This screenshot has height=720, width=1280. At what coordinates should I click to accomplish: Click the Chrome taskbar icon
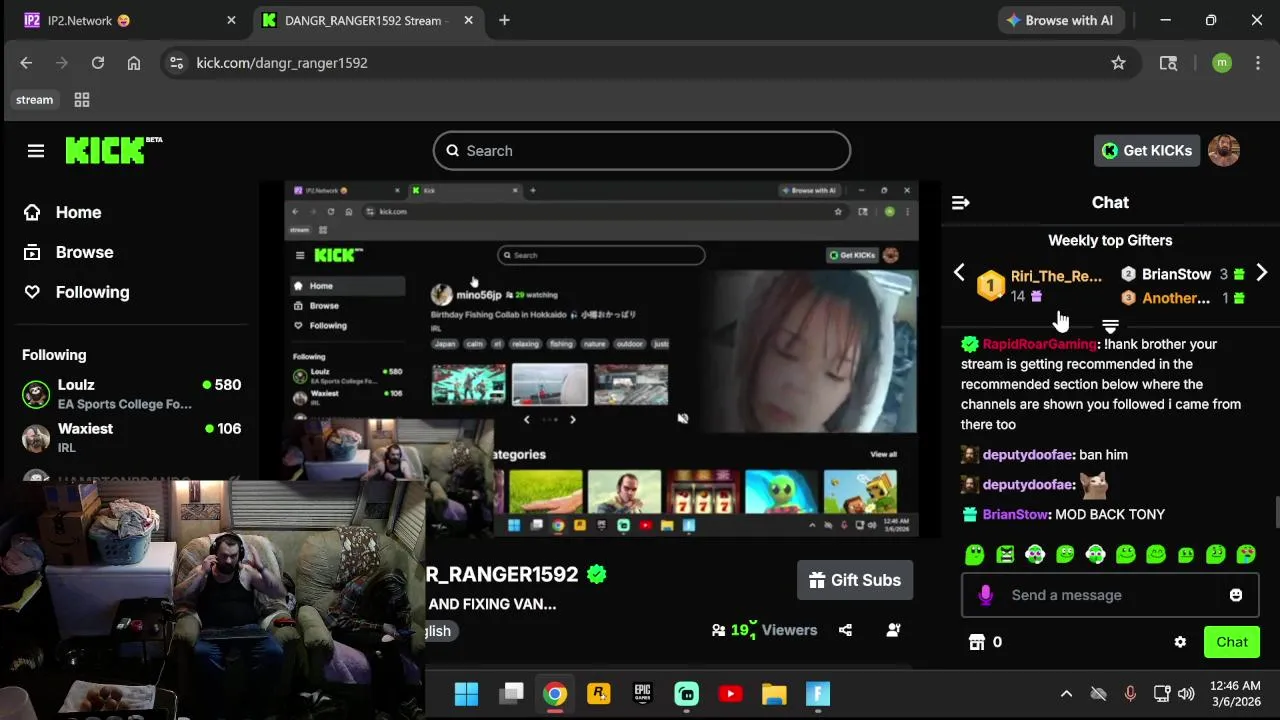(555, 694)
